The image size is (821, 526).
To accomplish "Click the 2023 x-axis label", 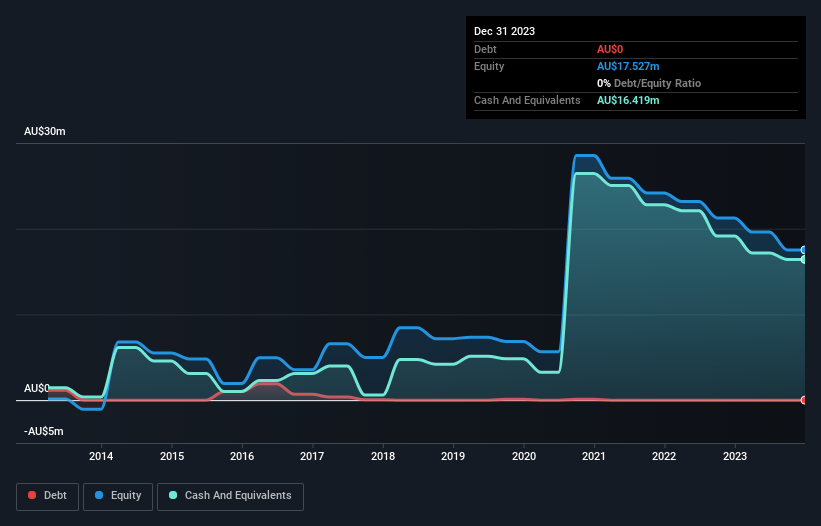I will click(x=735, y=456).
